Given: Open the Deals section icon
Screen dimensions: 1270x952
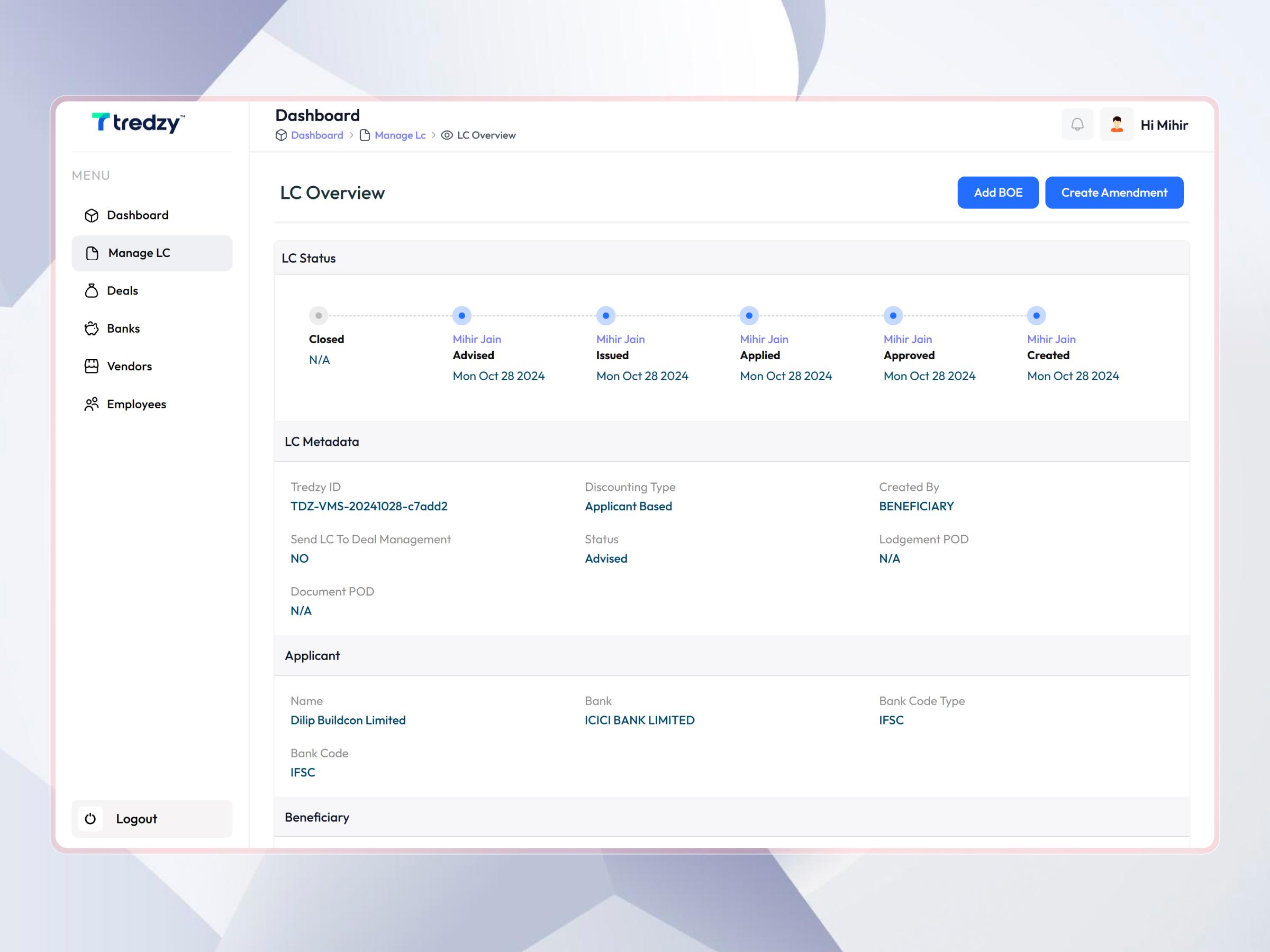Looking at the screenshot, I should pos(92,290).
